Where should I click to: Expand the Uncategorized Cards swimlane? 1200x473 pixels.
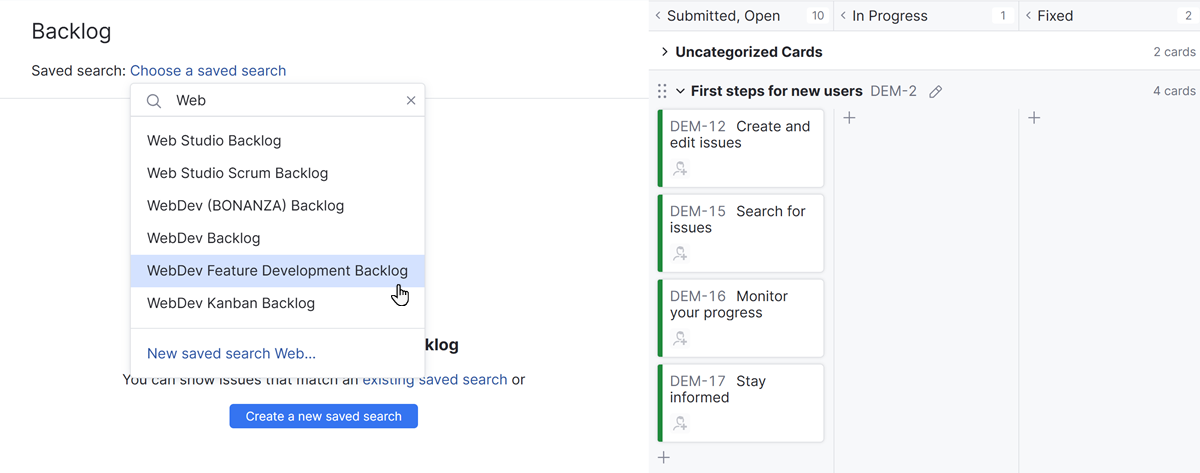(x=665, y=52)
